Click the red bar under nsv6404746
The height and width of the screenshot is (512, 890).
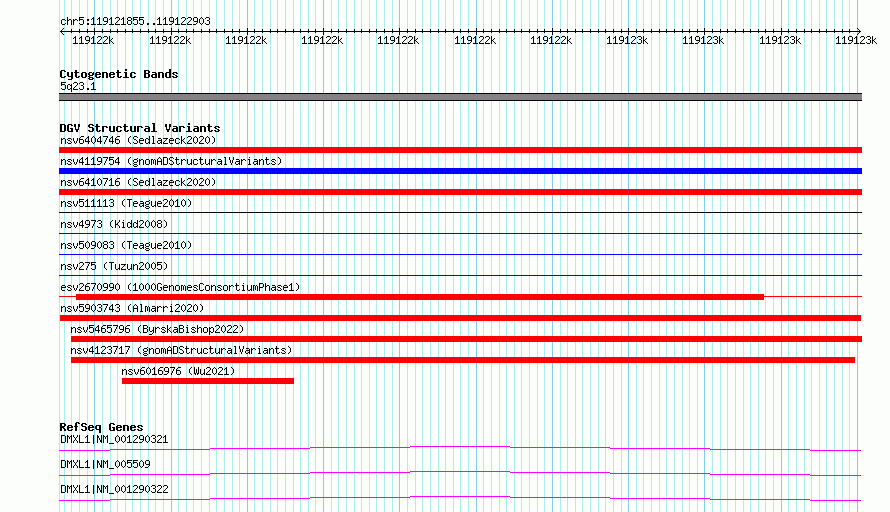pos(460,150)
